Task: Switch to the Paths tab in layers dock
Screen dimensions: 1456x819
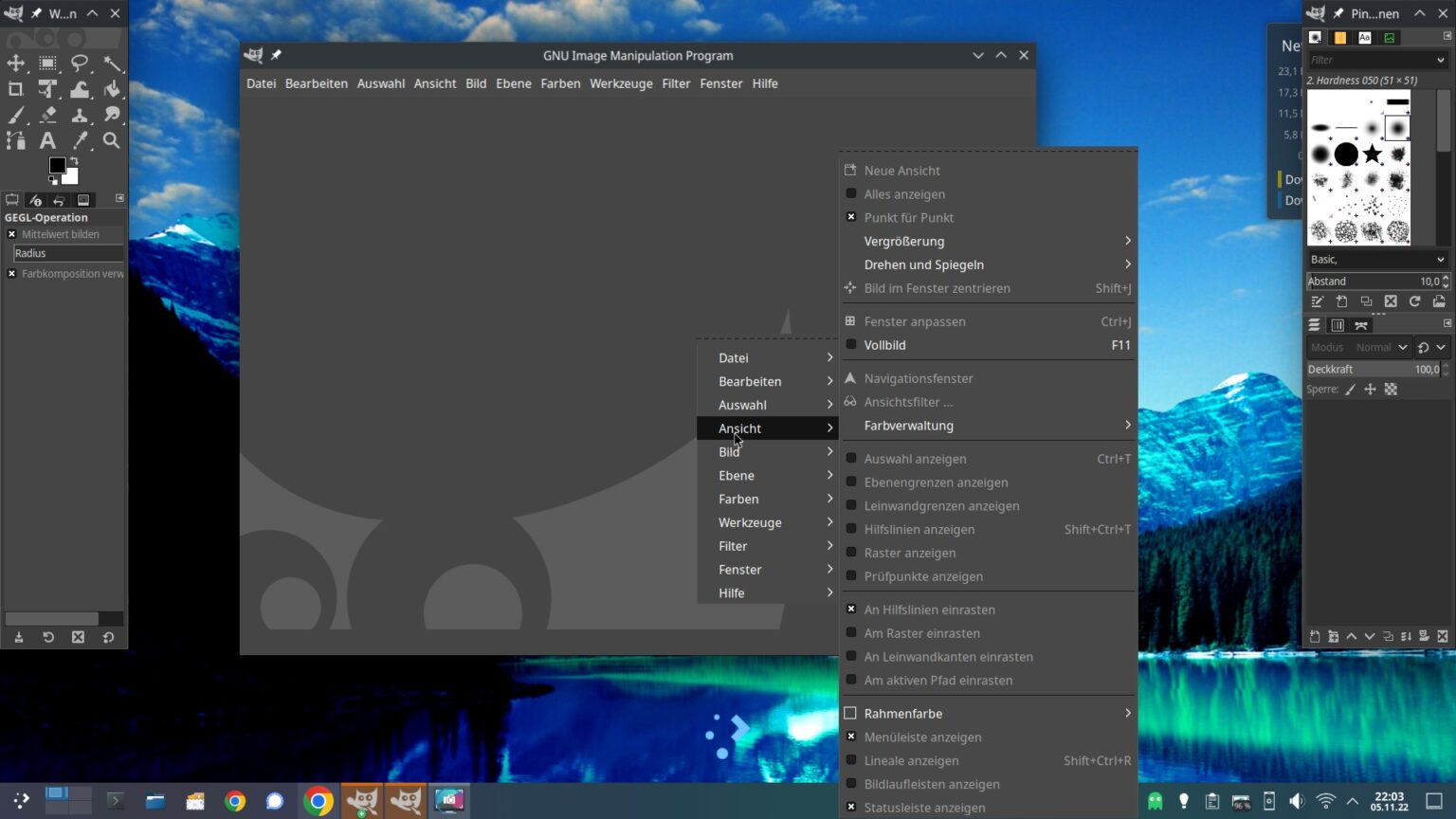Action: tap(1361, 325)
